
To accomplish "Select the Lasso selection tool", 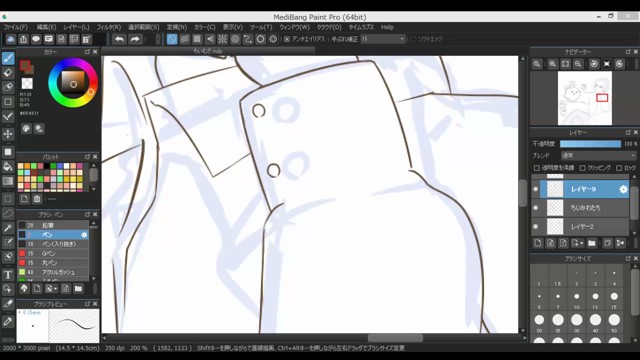I will 8,213.
